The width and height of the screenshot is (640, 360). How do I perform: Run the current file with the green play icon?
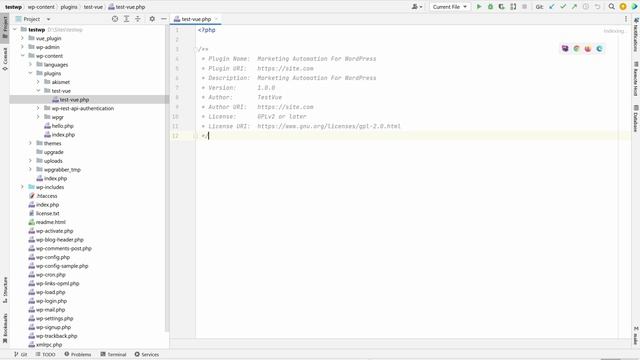pos(479,7)
